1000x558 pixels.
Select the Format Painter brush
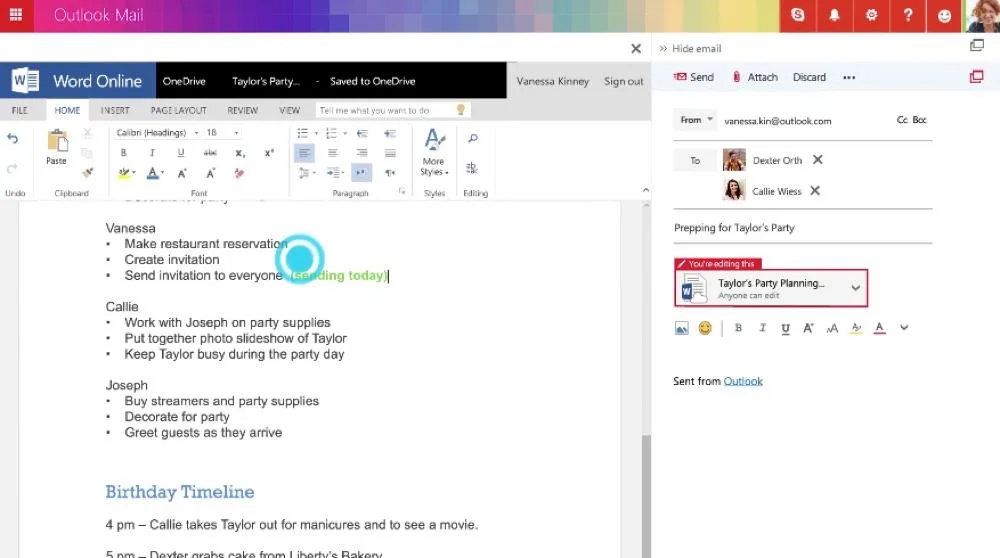tap(87, 172)
